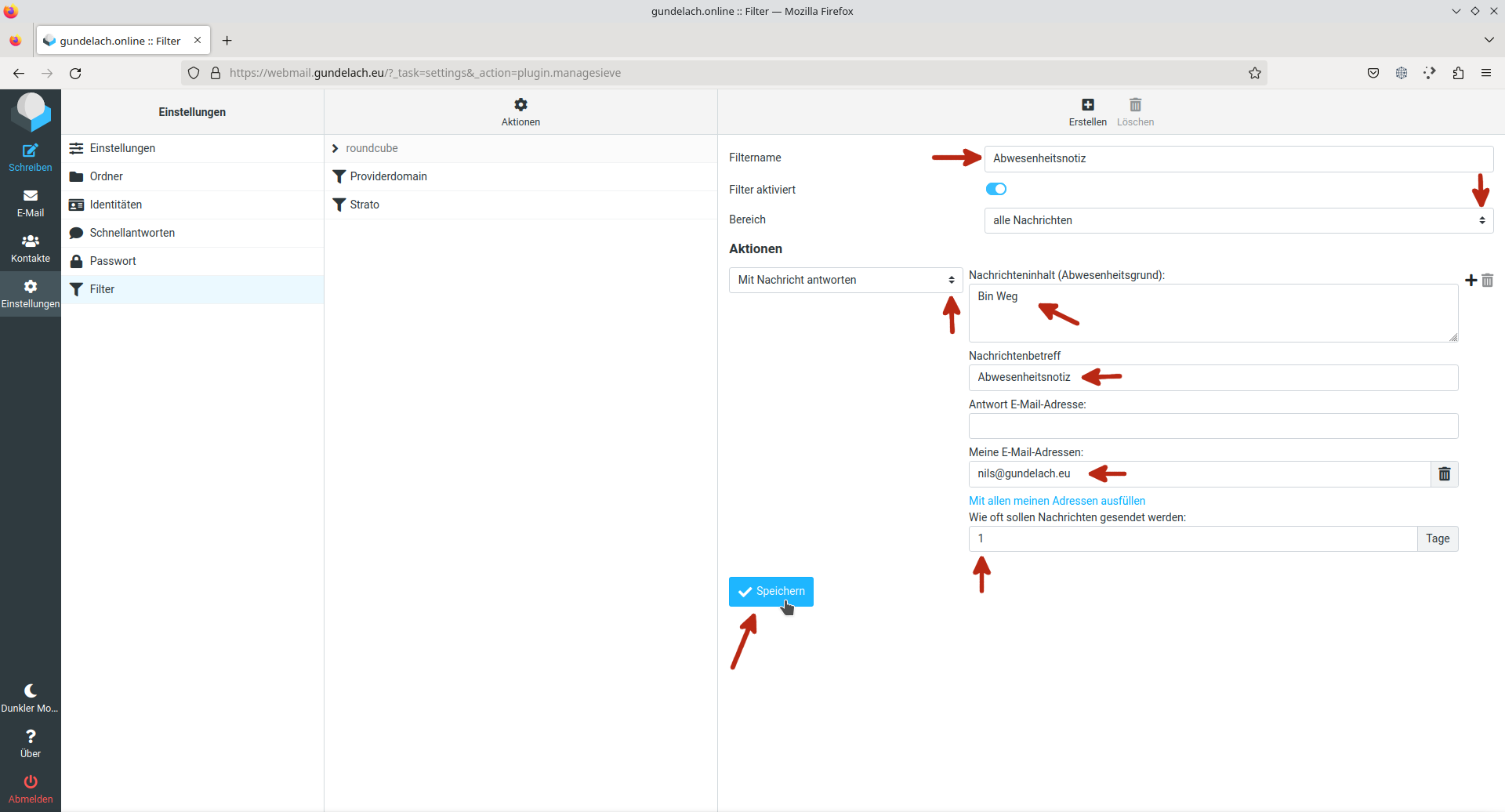
Task: Remove the action row with trash icon
Action: pyautogui.click(x=1488, y=281)
